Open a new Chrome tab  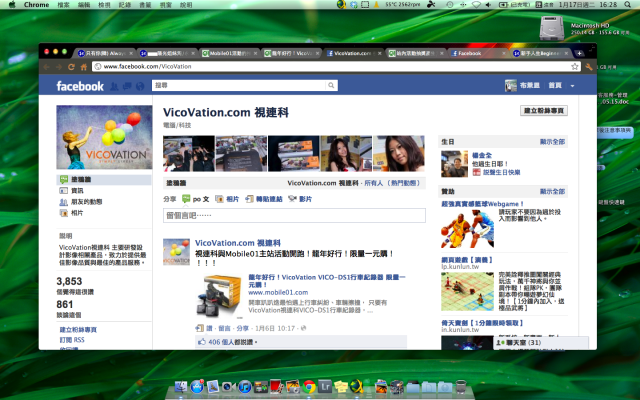[x=579, y=53]
